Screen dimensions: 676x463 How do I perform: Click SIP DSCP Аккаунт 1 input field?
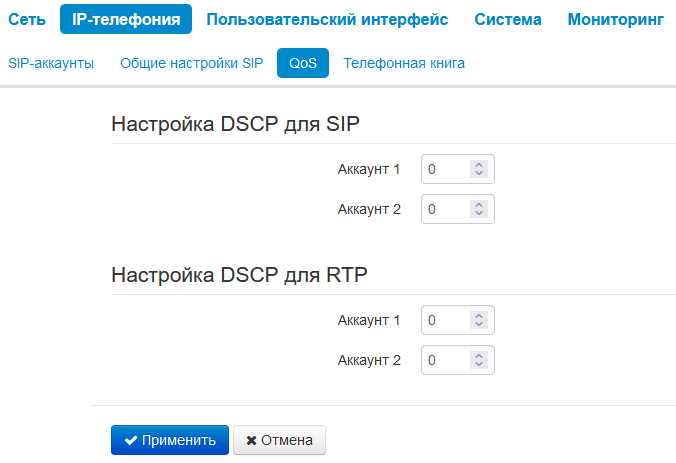click(x=446, y=170)
